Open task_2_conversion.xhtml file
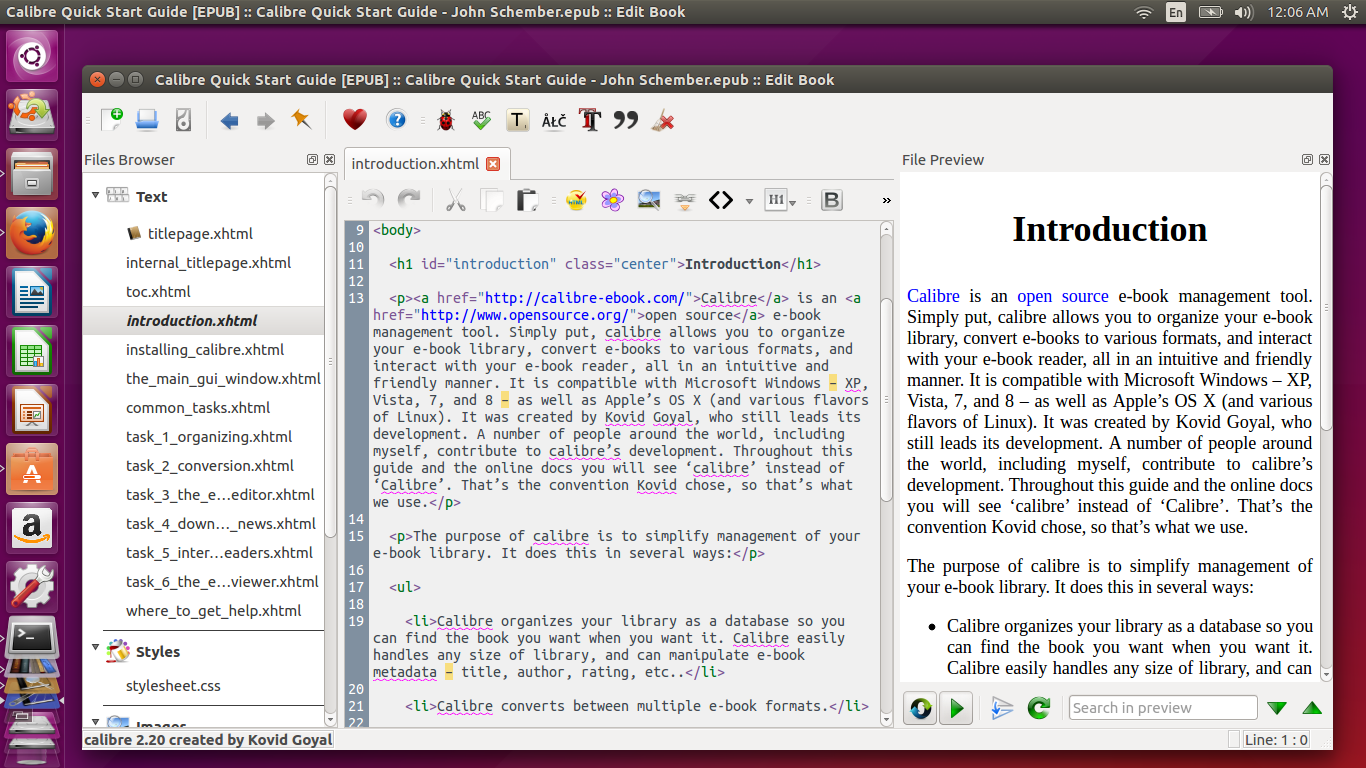This screenshot has width=1366, height=768. tap(210, 466)
